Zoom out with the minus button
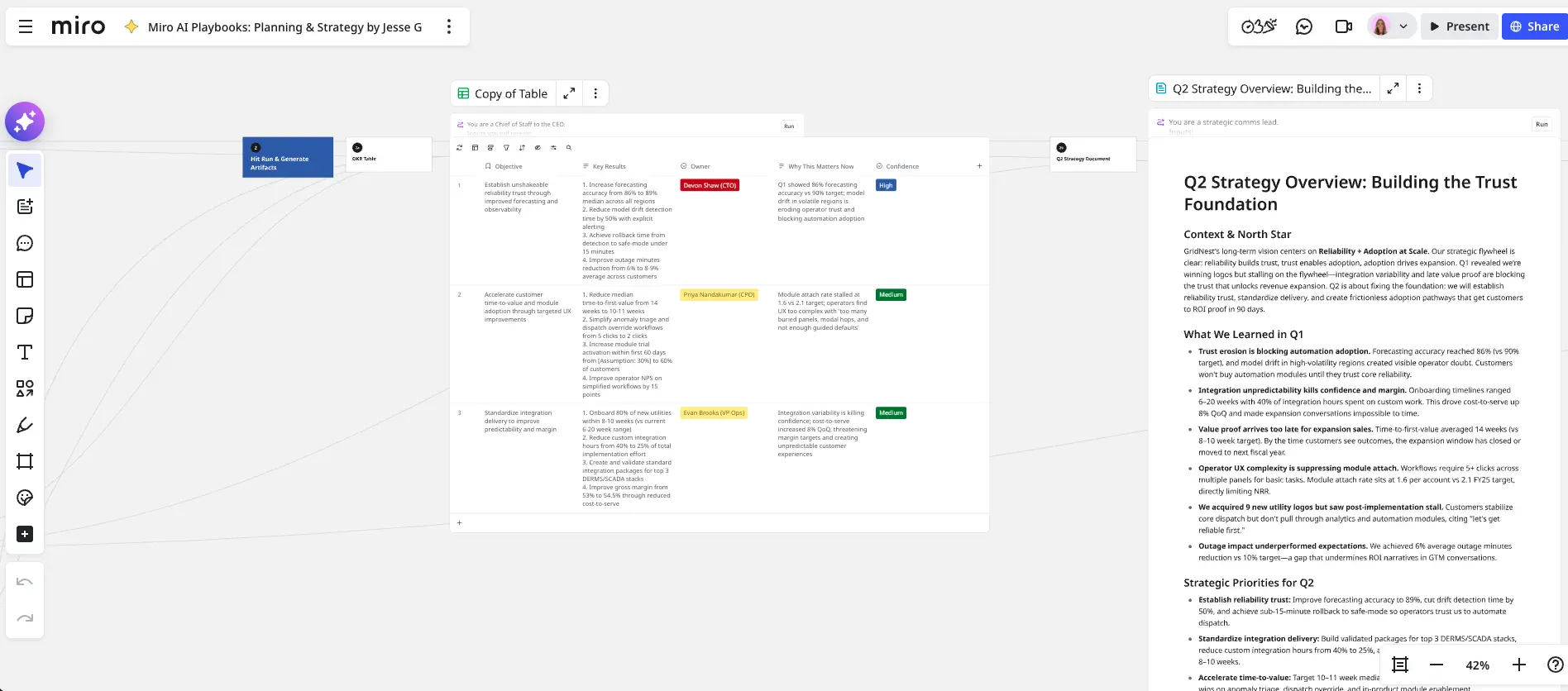 point(1437,665)
